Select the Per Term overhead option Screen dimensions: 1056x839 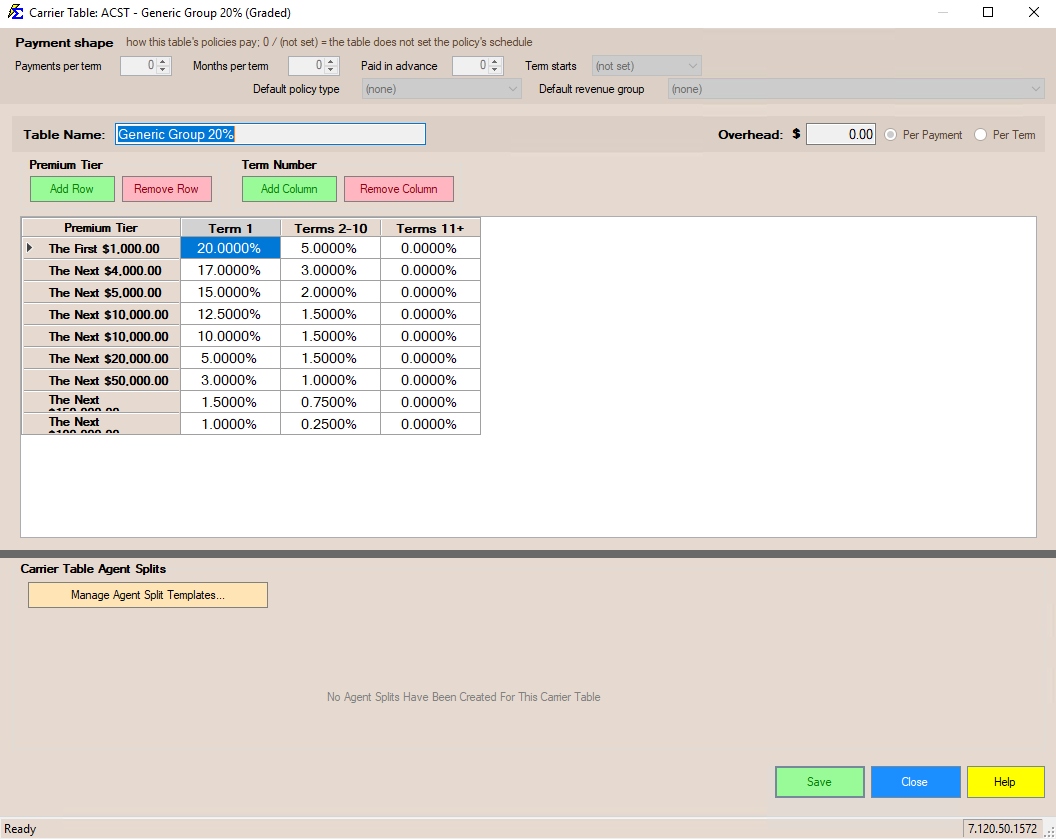tap(981, 135)
